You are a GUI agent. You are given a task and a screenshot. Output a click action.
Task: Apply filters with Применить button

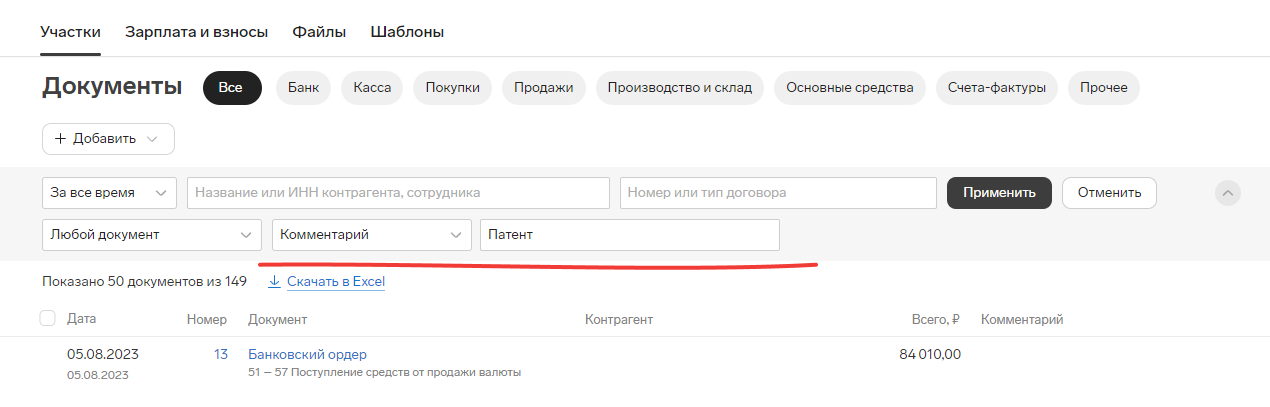tap(999, 193)
